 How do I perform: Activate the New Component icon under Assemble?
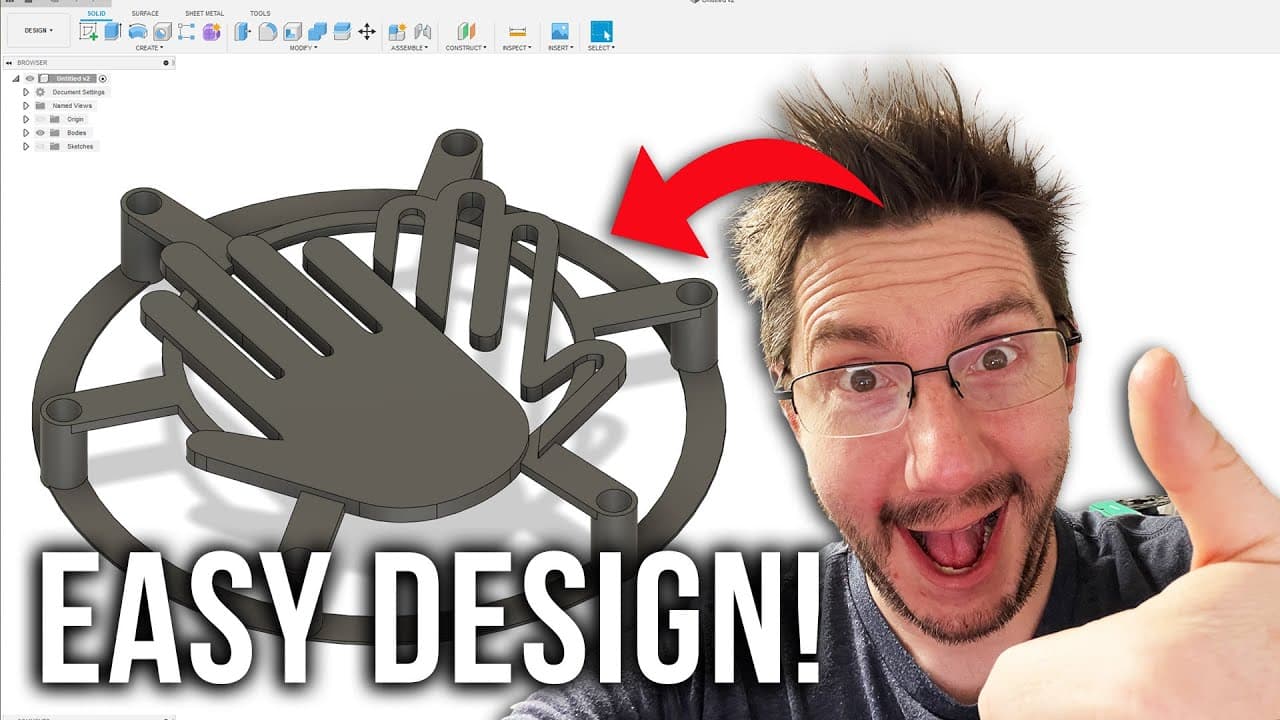click(x=395, y=32)
